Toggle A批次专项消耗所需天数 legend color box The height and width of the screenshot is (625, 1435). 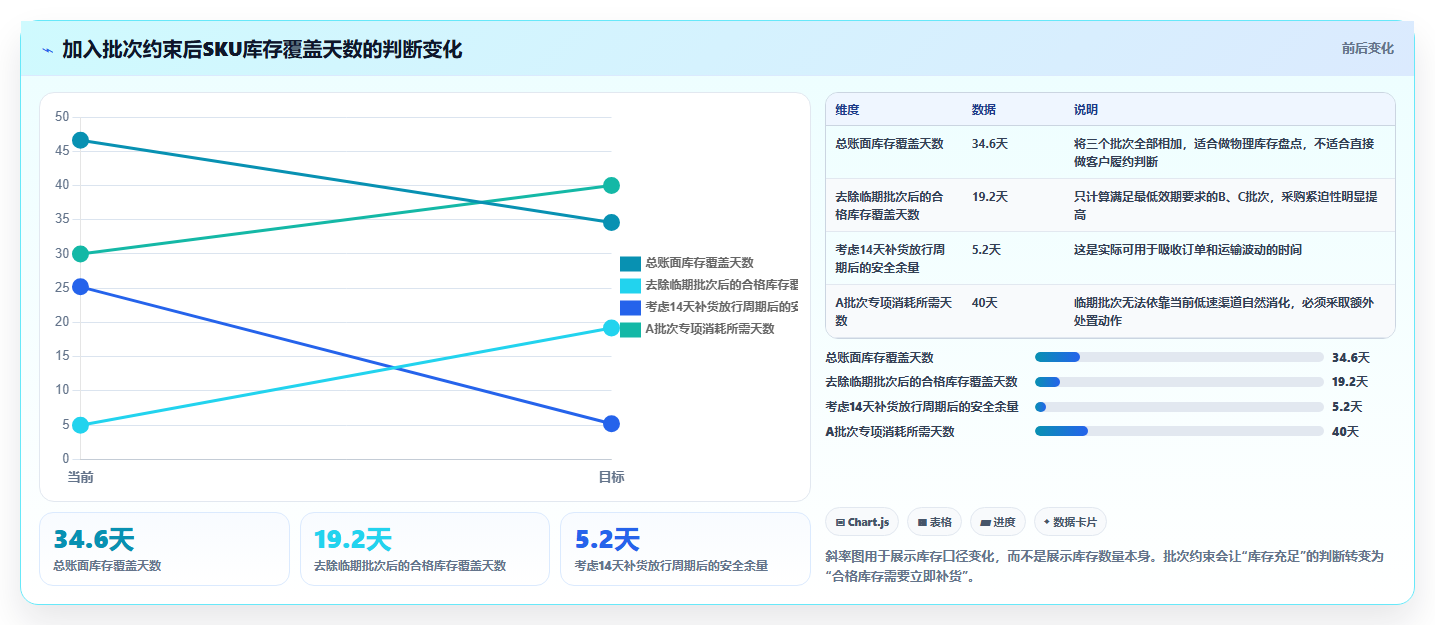[630, 329]
